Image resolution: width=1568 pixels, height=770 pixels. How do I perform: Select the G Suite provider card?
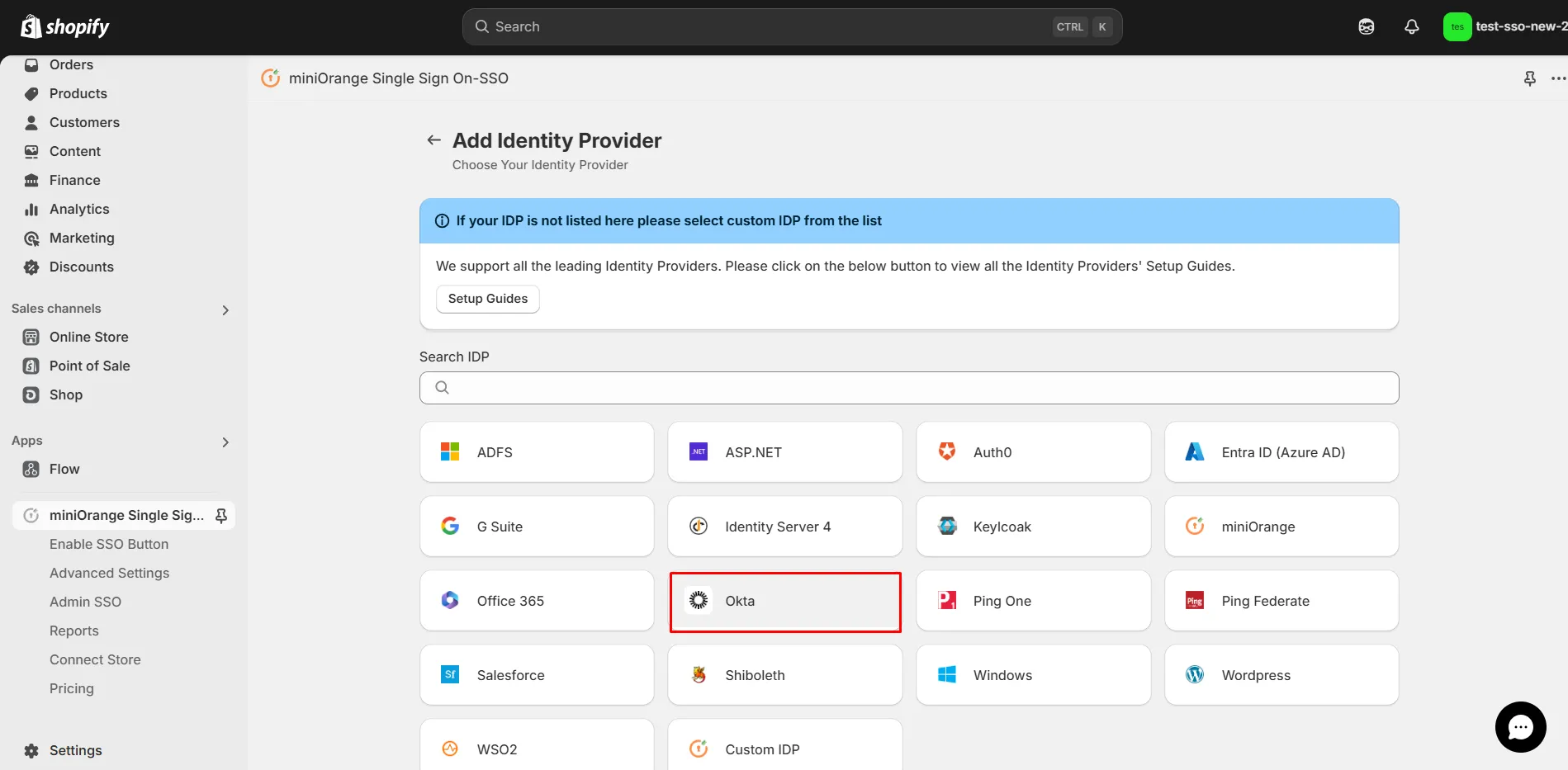point(537,527)
